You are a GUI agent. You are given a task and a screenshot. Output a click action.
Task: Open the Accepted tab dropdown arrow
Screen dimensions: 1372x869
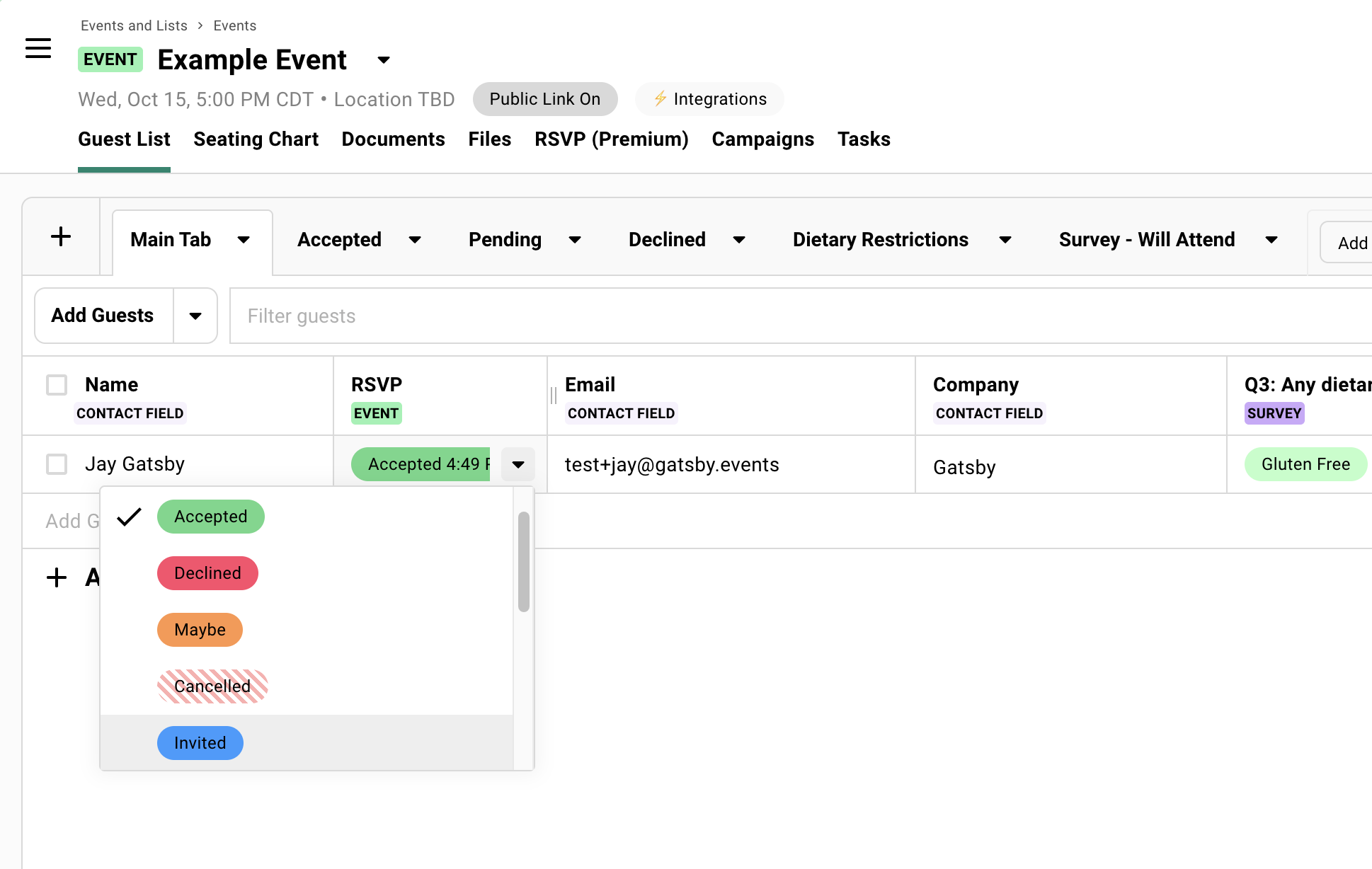(x=415, y=240)
